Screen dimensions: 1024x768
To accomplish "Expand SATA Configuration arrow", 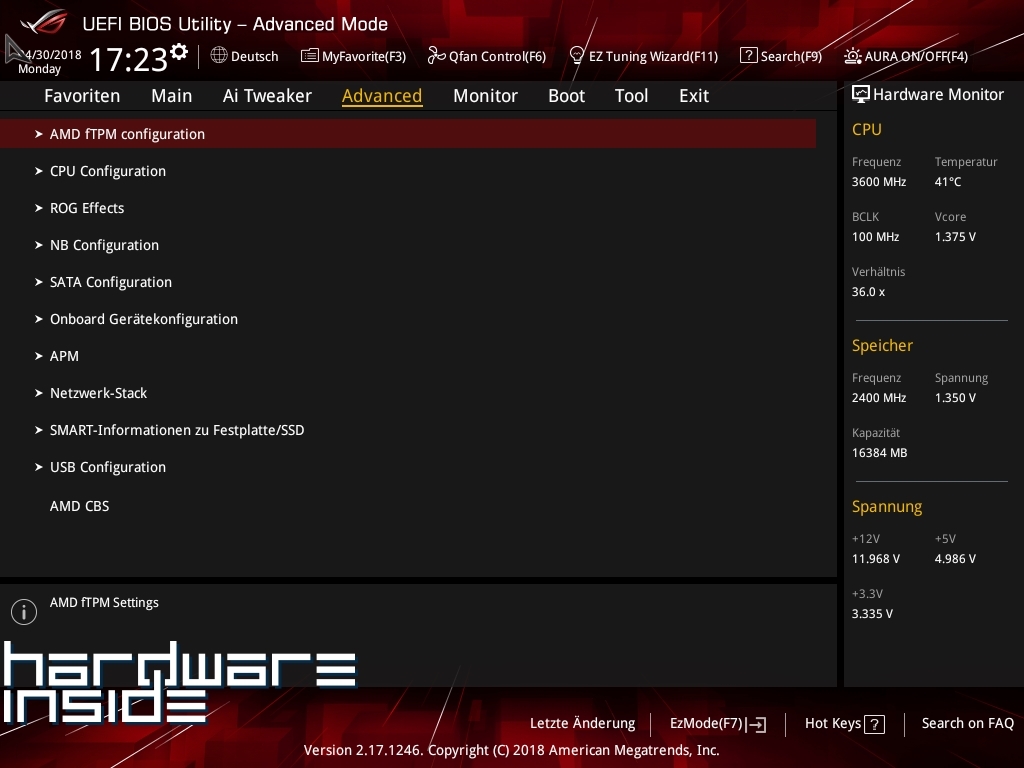I will [x=39, y=282].
